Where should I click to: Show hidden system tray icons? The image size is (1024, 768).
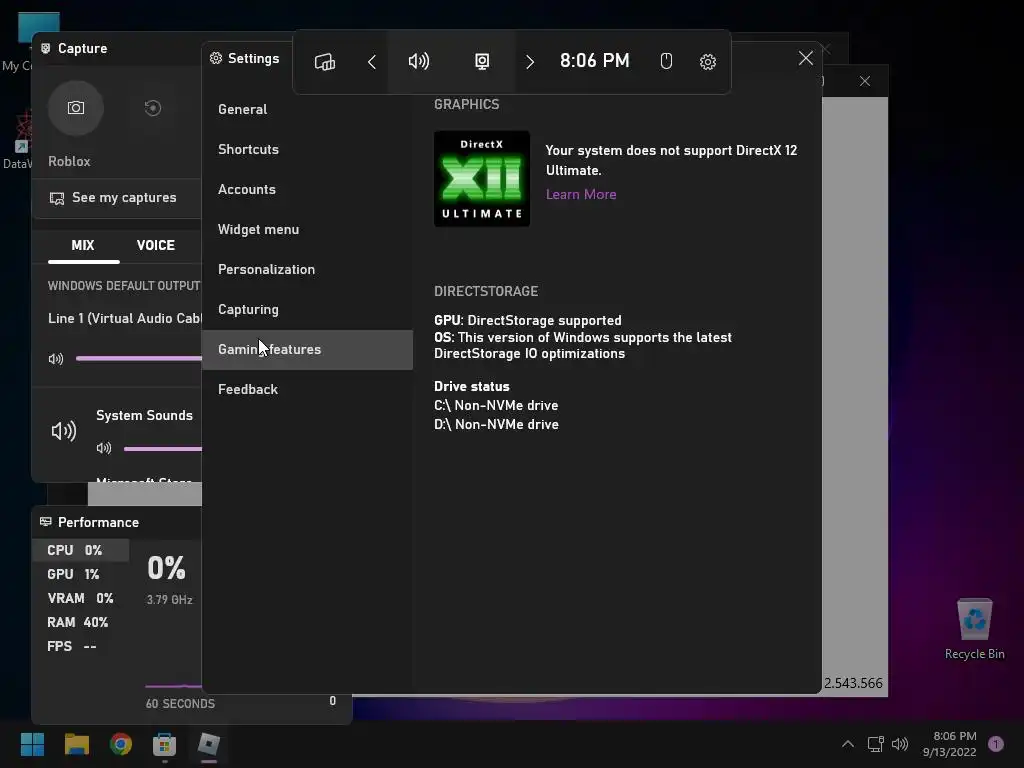tap(848, 744)
